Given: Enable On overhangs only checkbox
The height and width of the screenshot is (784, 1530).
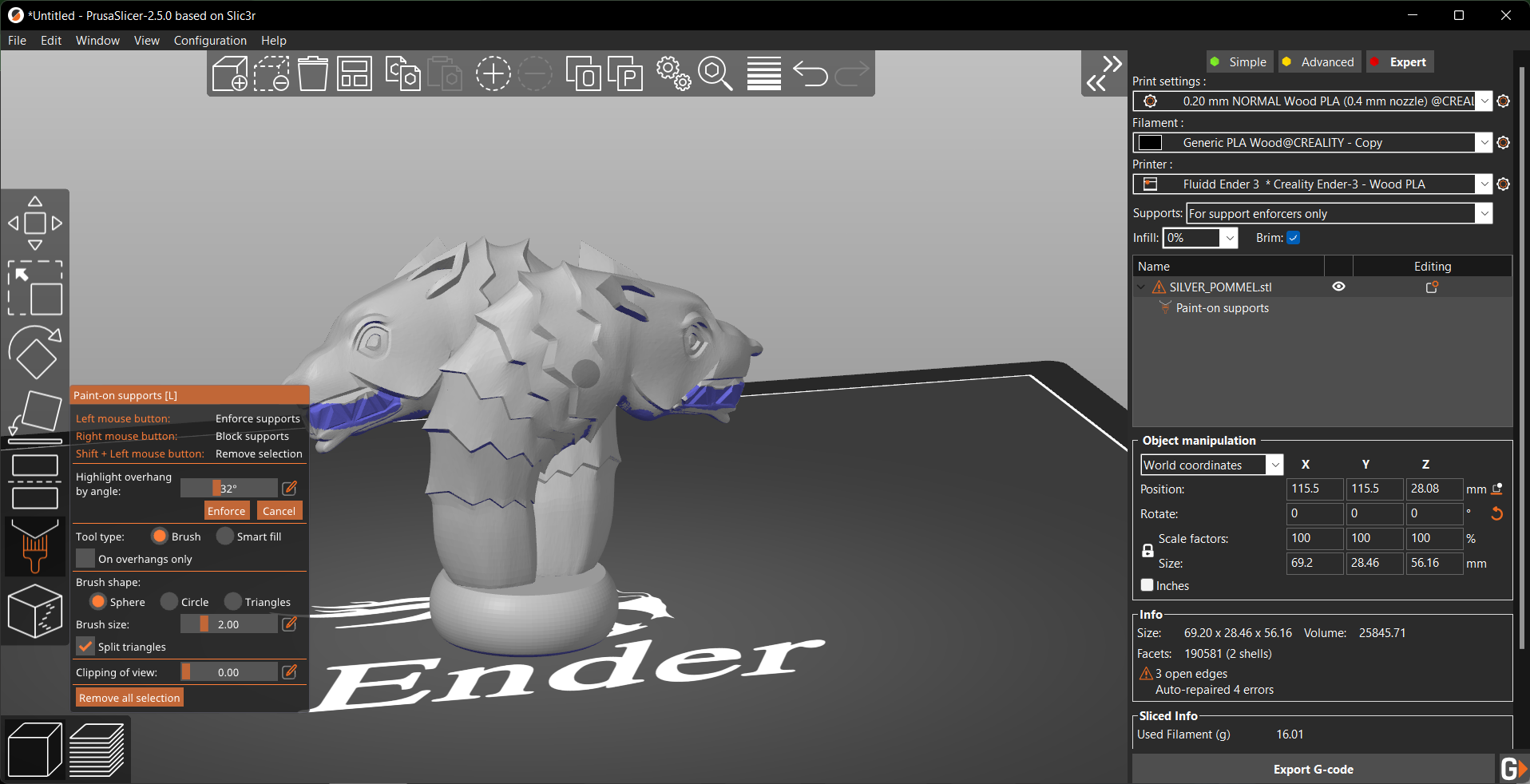Looking at the screenshot, I should [x=85, y=558].
